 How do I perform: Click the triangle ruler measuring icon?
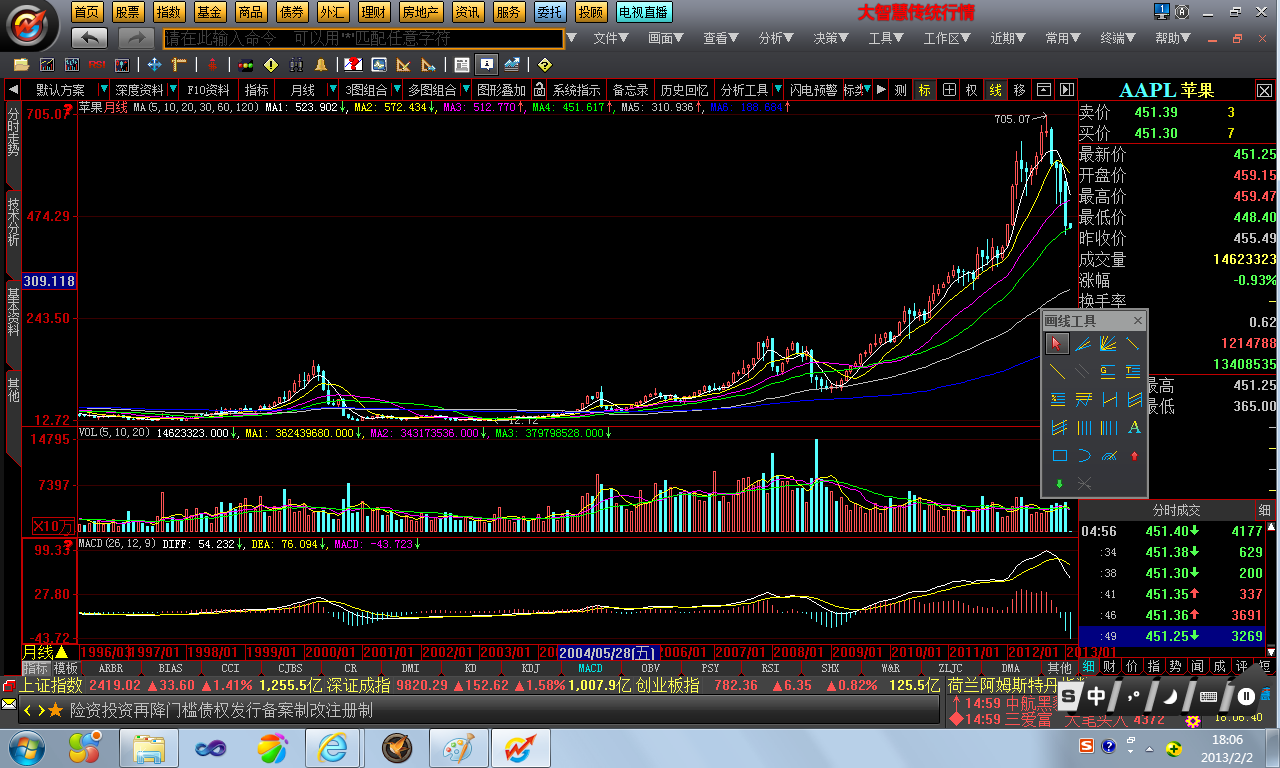[x=404, y=64]
